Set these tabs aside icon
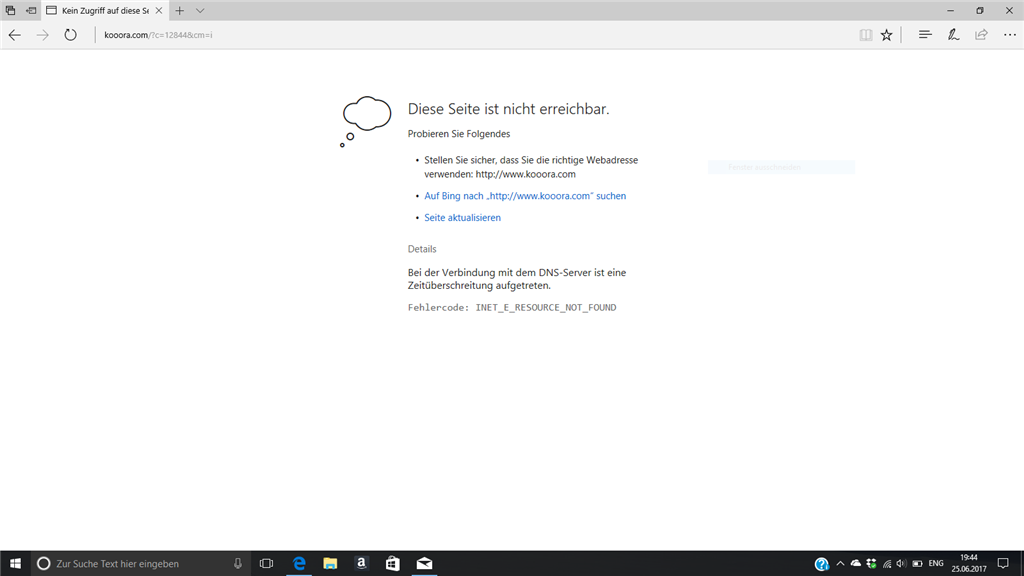Image resolution: width=1024 pixels, height=576 pixels. pyautogui.click(x=31, y=10)
